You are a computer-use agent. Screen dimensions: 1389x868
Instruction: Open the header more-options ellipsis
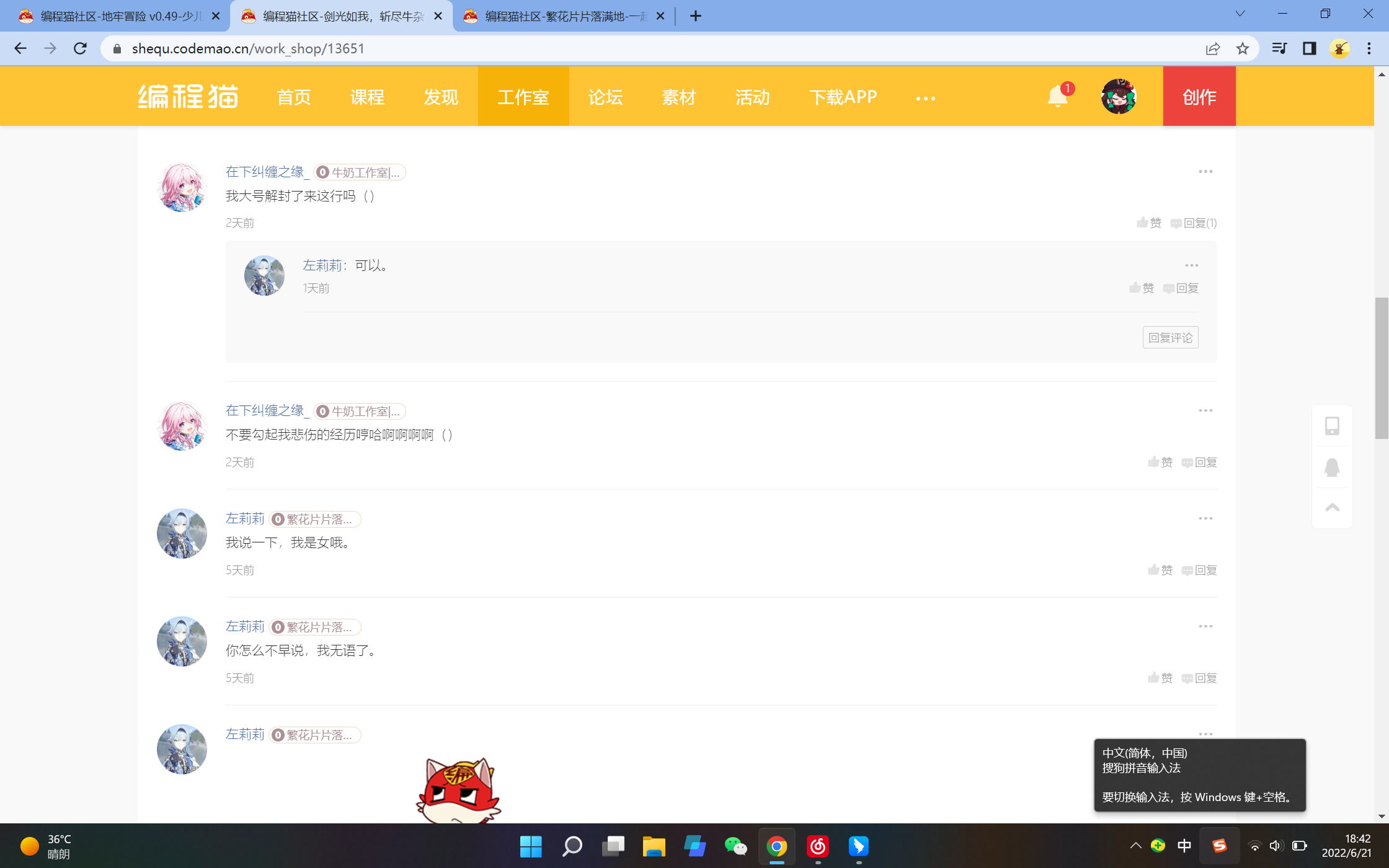pyautogui.click(x=925, y=98)
